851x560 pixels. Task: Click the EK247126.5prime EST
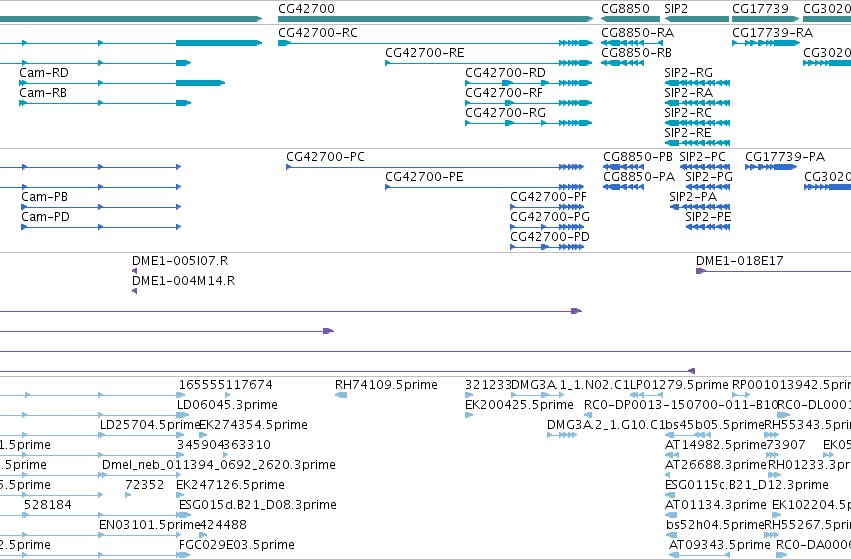click(x=180, y=495)
